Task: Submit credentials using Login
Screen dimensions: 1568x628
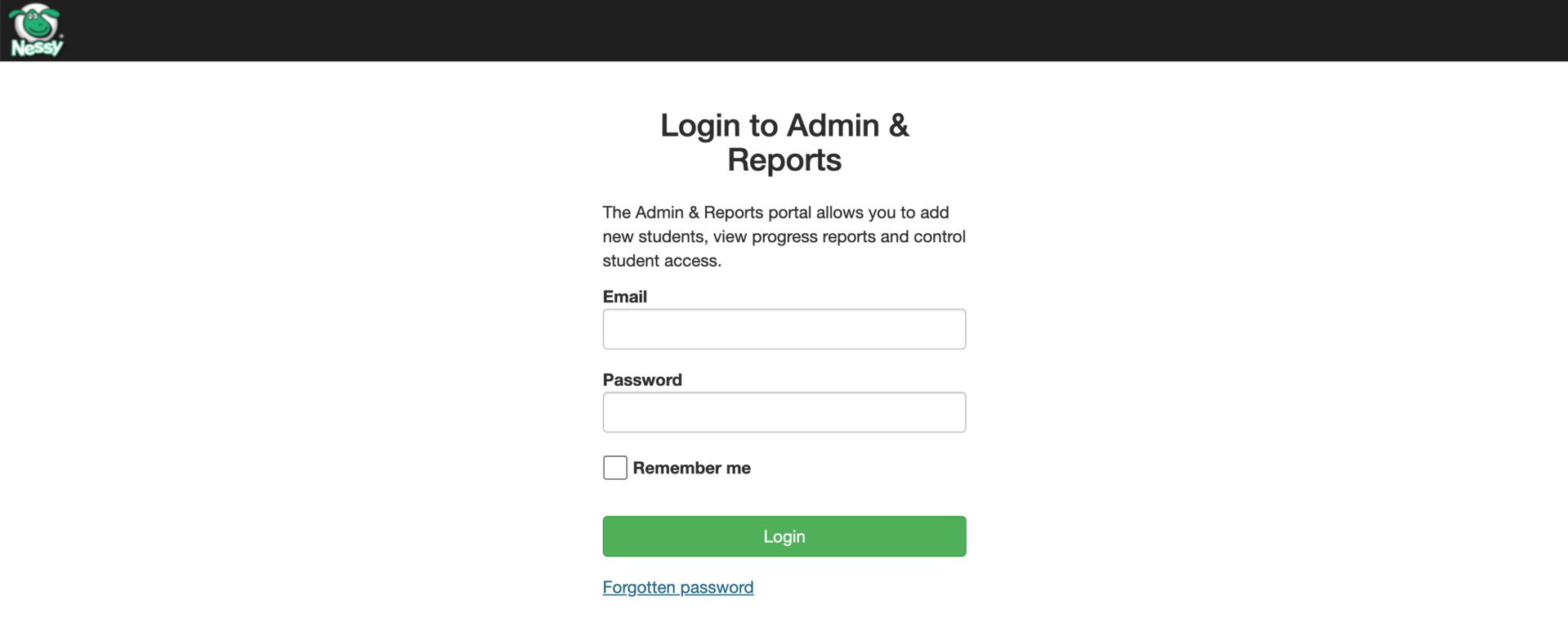Action: 783,536
